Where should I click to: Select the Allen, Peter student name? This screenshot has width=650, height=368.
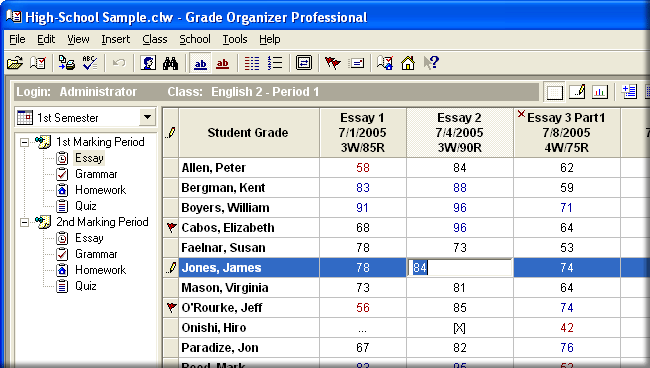(x=213, y=168)
